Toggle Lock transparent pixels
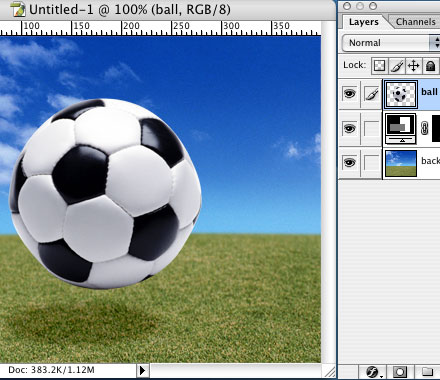Image resolution: width=440 pixels, height=380 pixels. (x=379, y=65)
